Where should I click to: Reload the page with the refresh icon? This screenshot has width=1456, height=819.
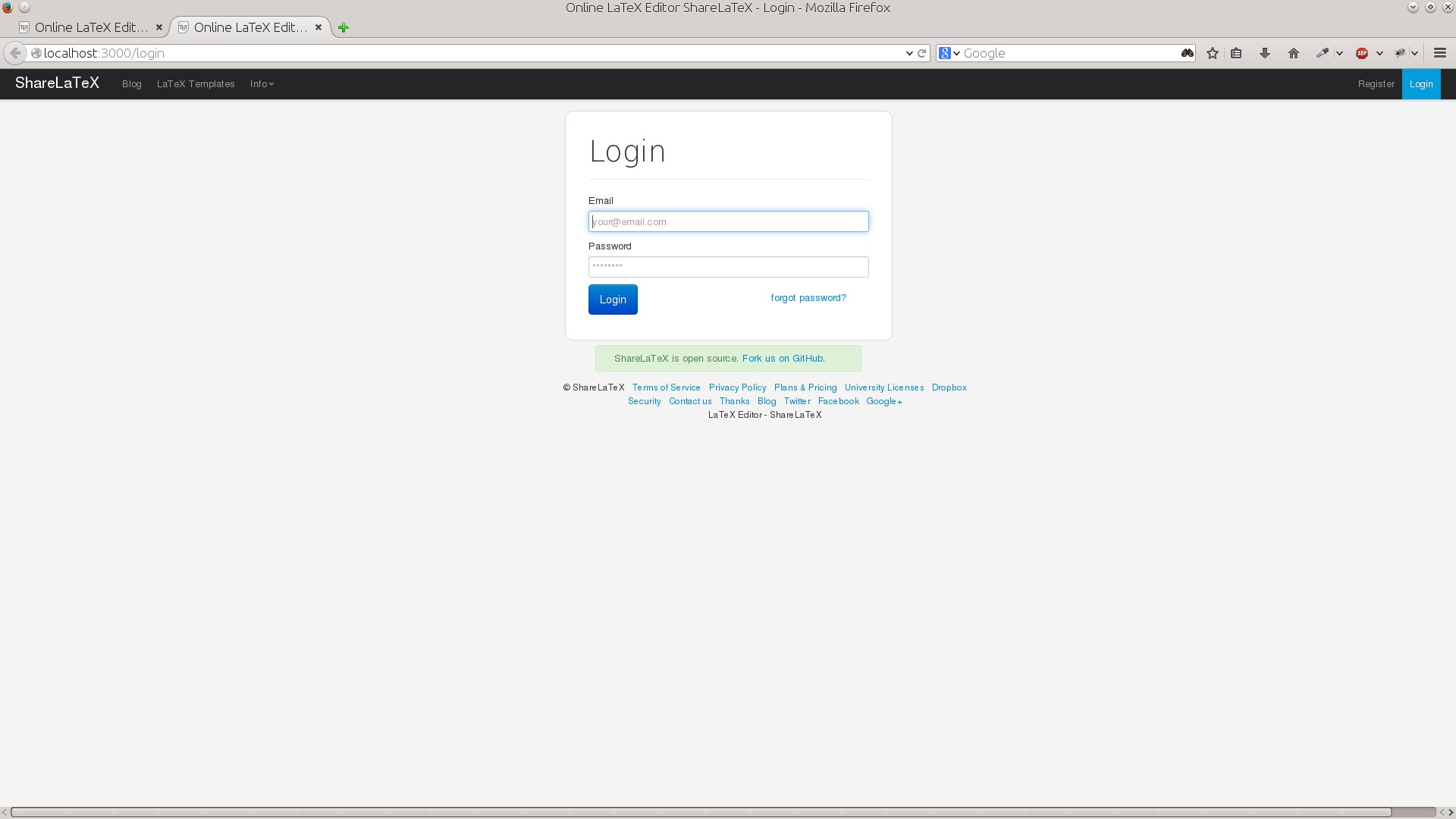click(922, 53)
